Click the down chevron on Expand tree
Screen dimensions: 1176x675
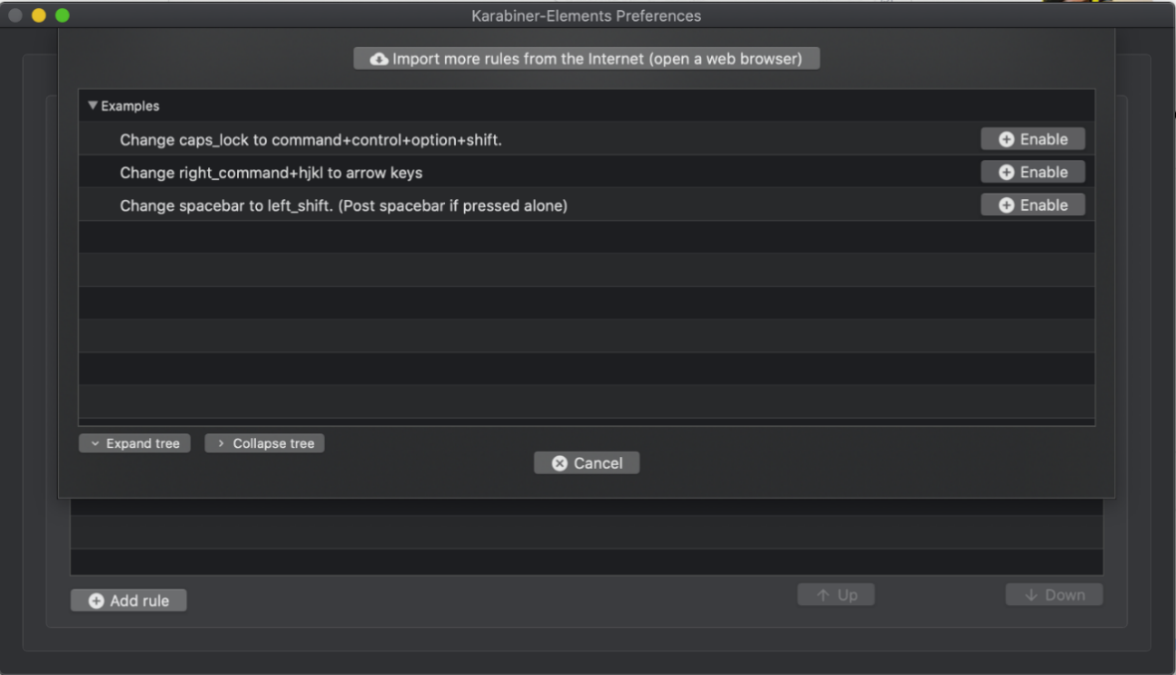(x=94, y=443)
